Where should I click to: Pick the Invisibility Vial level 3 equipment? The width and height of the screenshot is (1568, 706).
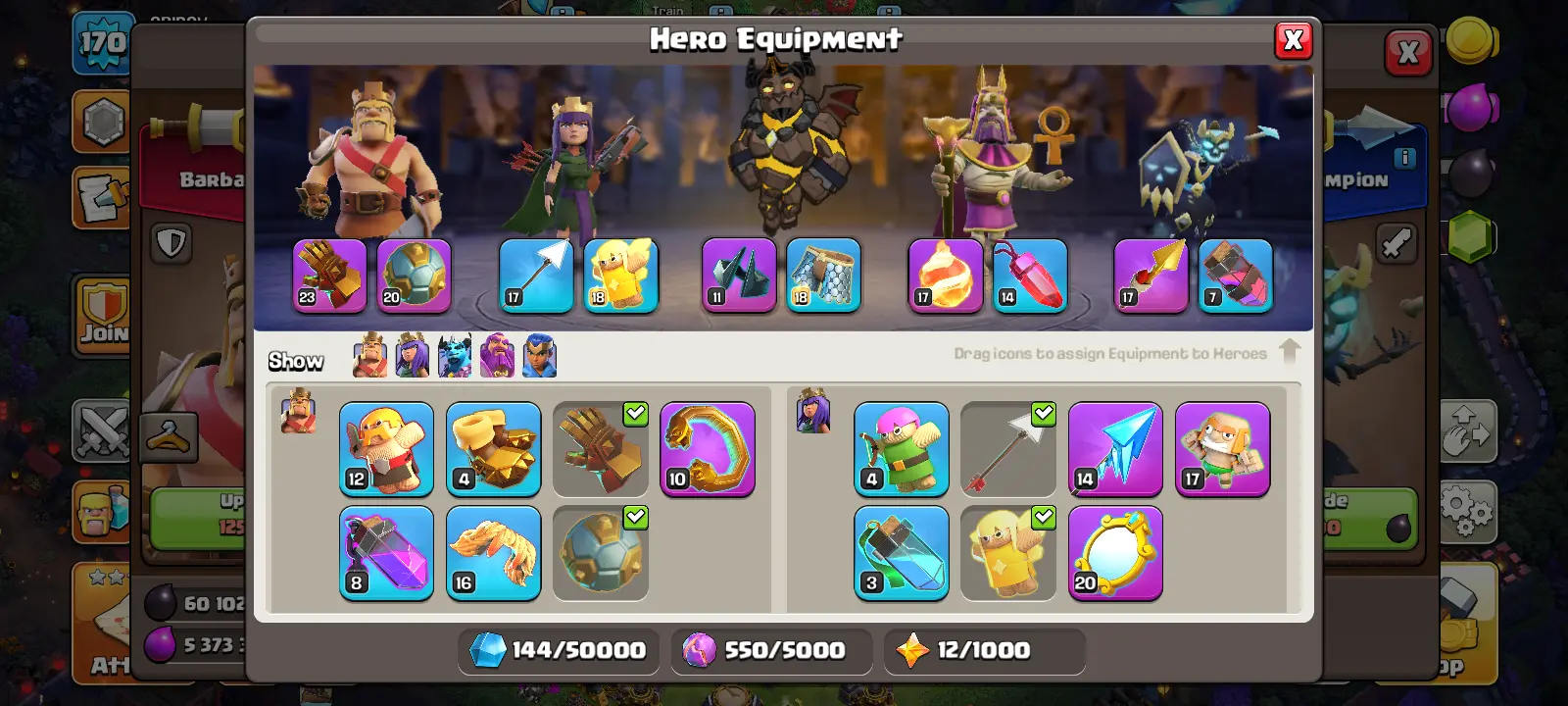point(902,552)
